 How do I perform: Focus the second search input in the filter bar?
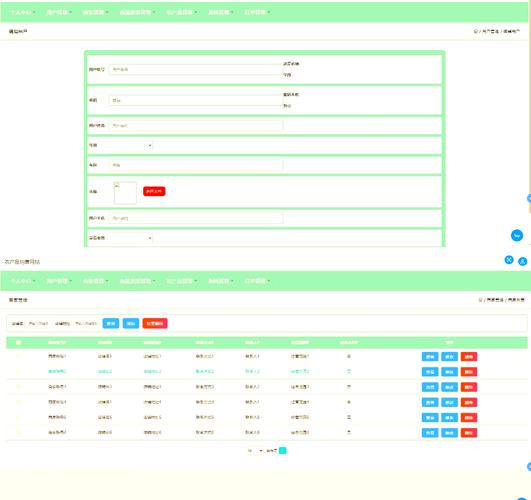click(x=86, y=324)
